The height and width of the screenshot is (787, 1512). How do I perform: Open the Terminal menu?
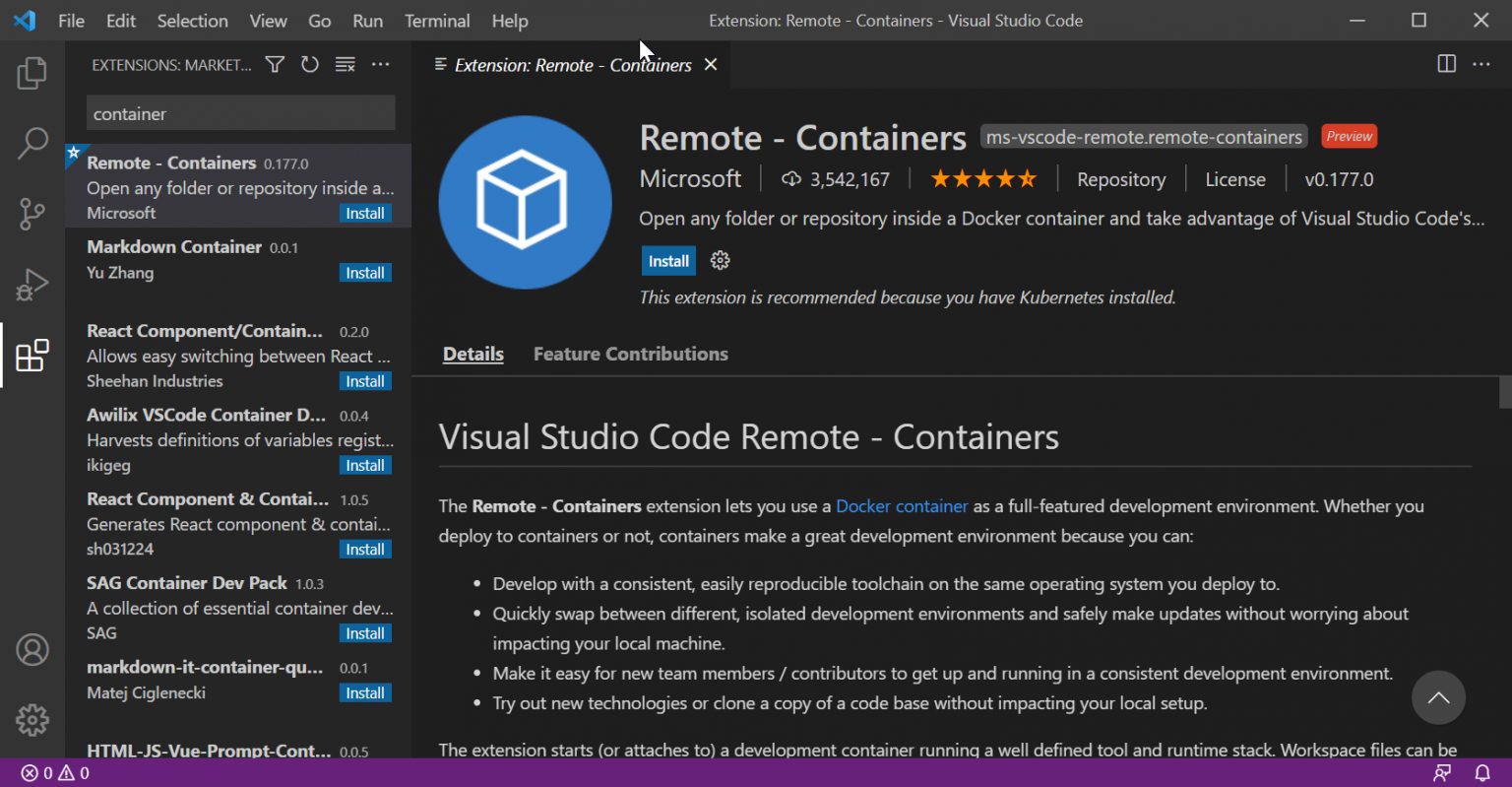437,20
